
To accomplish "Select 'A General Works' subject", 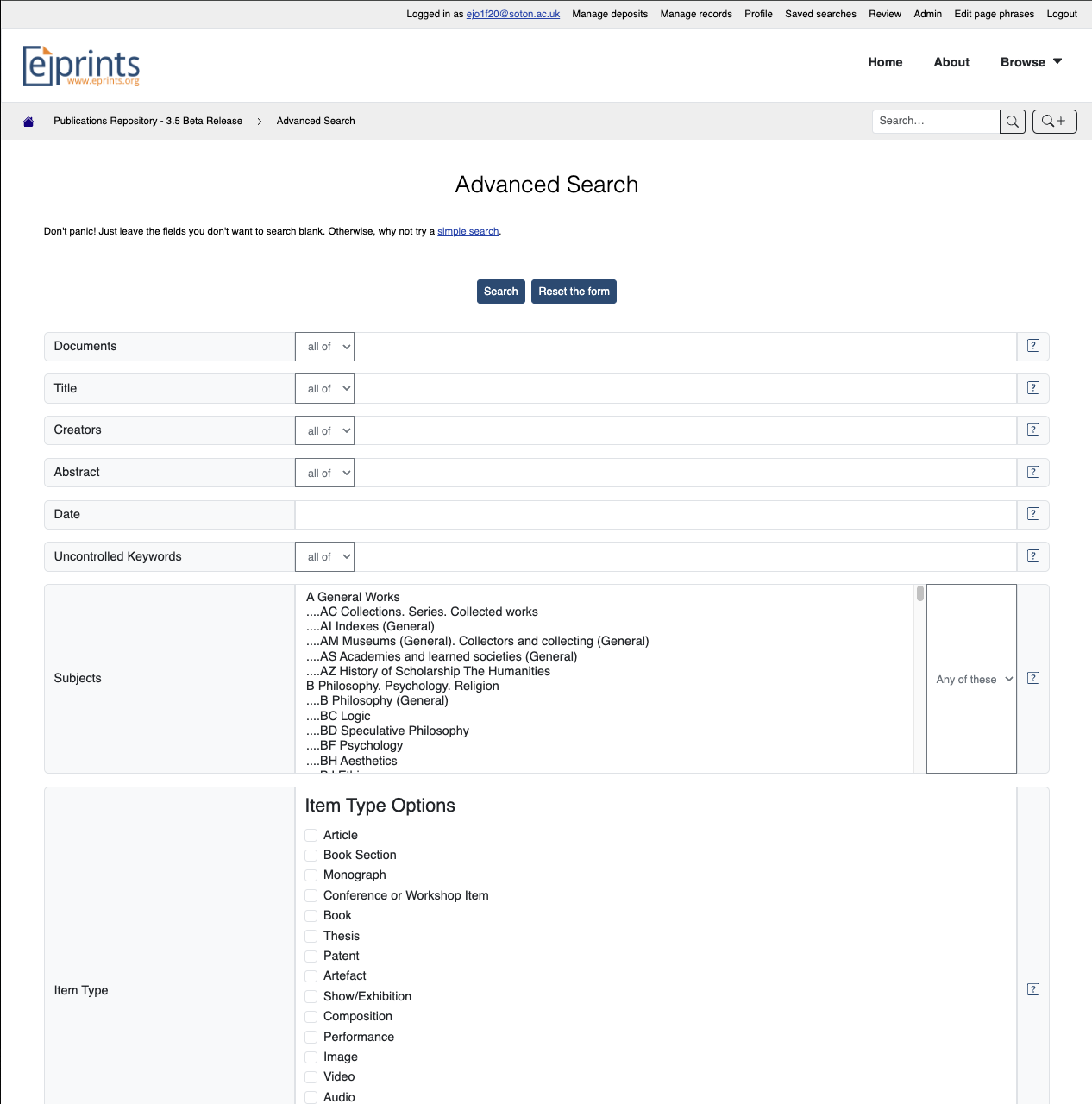I will (353, 597).
